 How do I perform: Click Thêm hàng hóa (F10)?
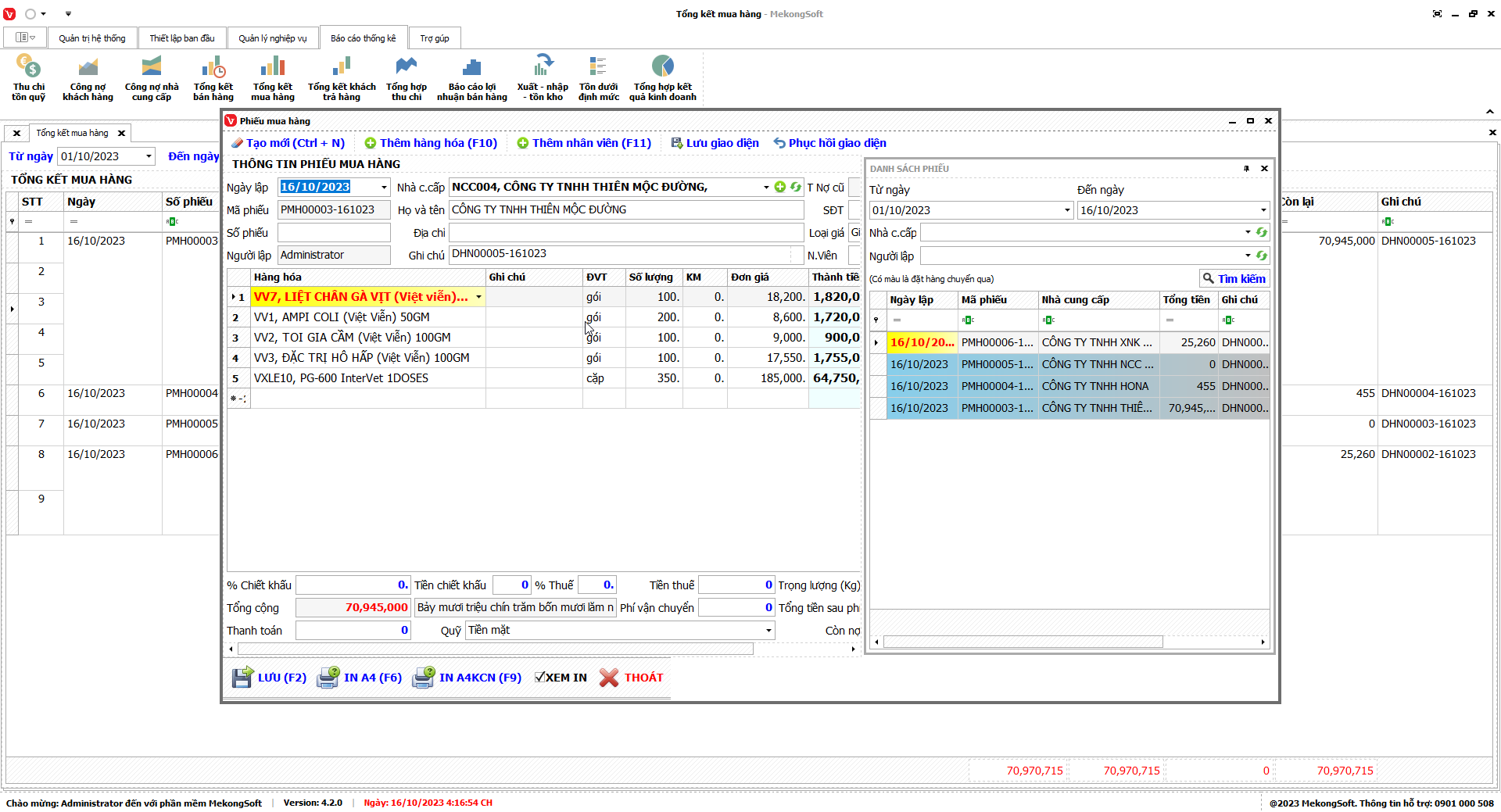pyautogui.click(x=431, y=143)
